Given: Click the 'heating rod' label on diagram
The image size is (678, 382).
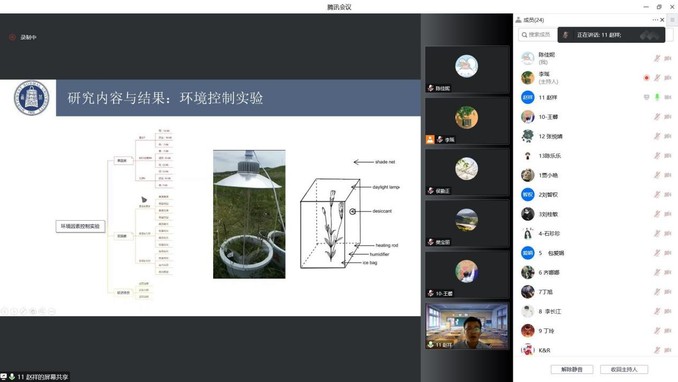Looking at the screenshot, I should point(387,245).
